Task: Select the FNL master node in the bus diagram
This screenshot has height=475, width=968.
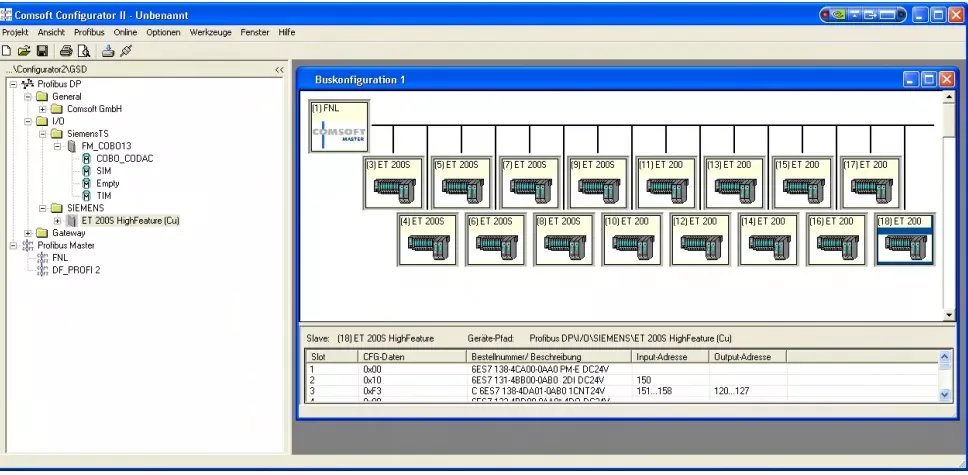Action: (x=339, y=127)
